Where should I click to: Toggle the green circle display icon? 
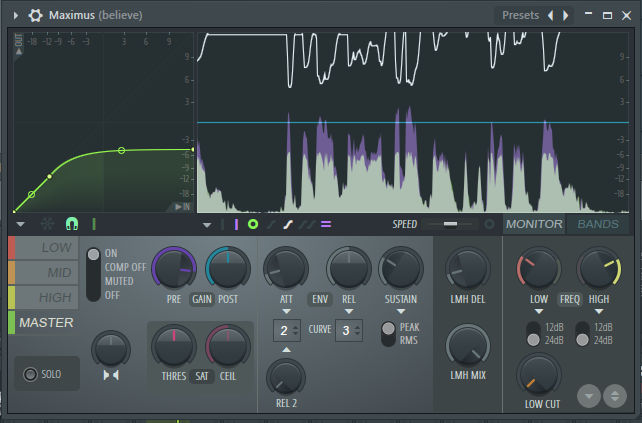253,224
